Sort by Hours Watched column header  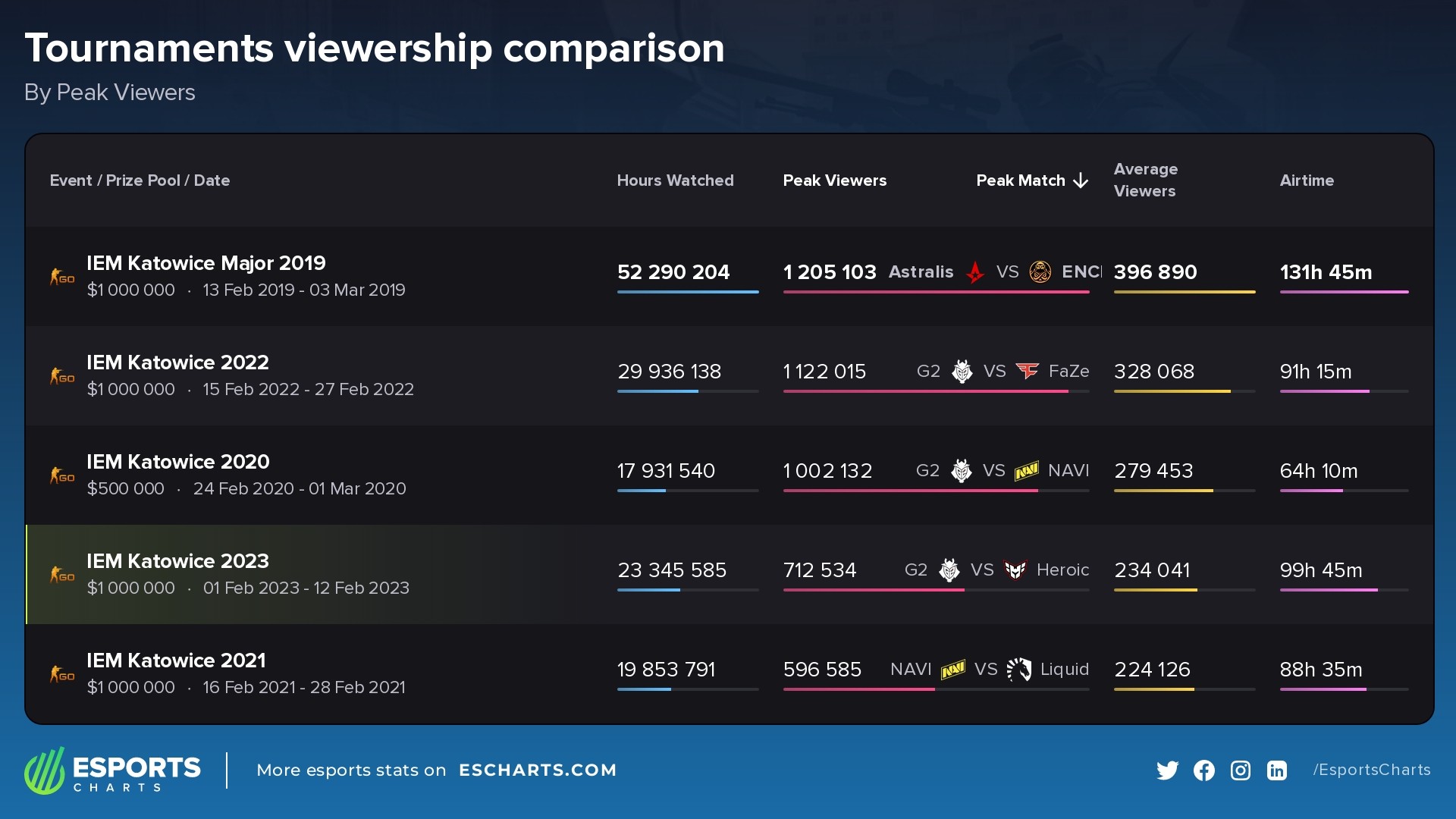click(x=675, y=180)
